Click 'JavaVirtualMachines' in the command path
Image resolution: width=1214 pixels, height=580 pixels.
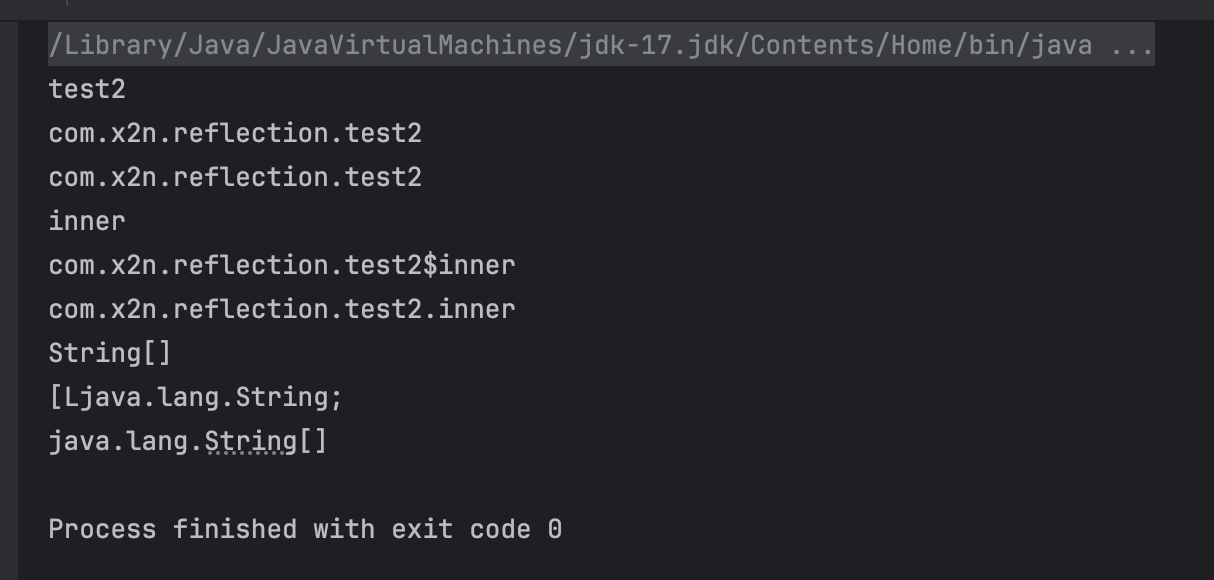coord(415,45)
